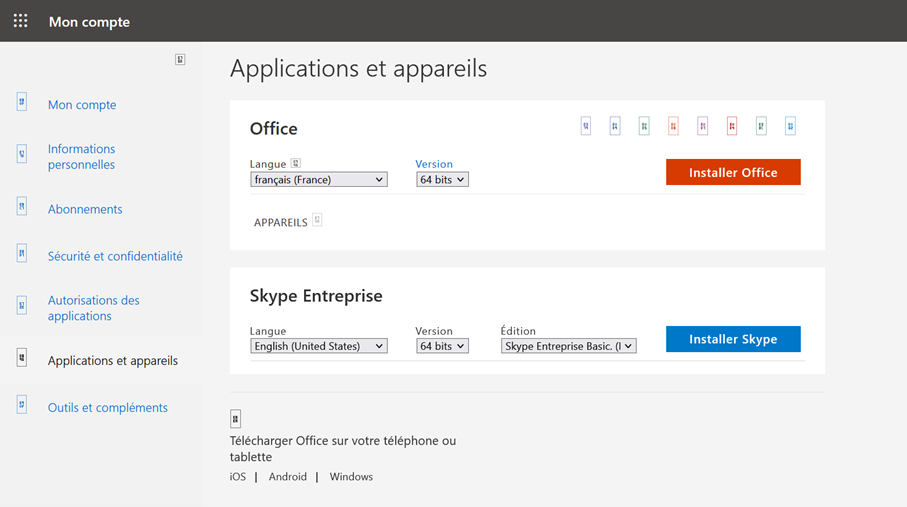The height and width of the screenshot is (507, 907).
Task: Click the info icon next to Office Langue
Action: pos(296,163)
